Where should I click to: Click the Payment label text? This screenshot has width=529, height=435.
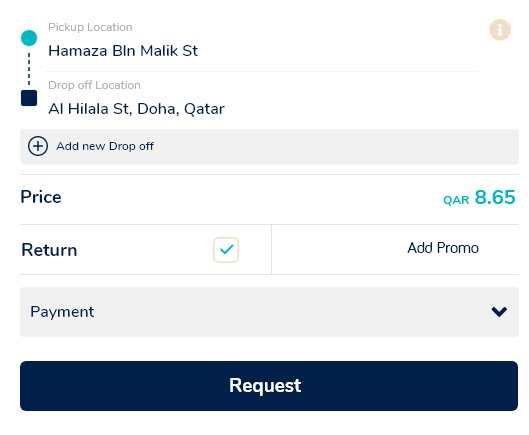pos(62,312)
